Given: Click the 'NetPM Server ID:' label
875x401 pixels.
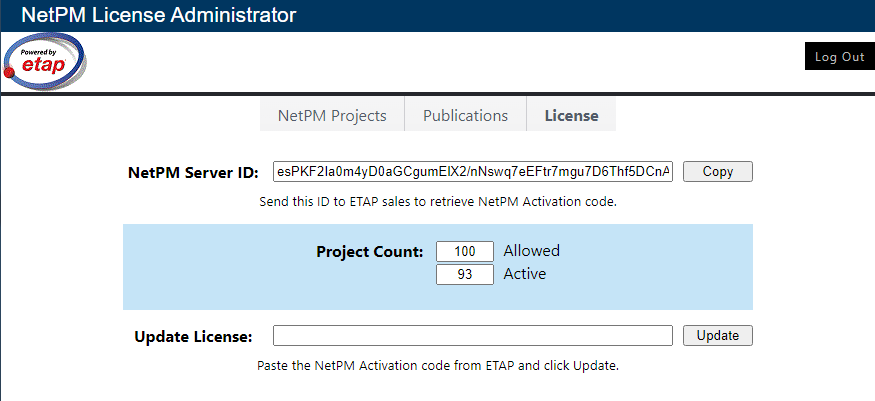Looking at the screenshot, I should click(x=193, y=173).
